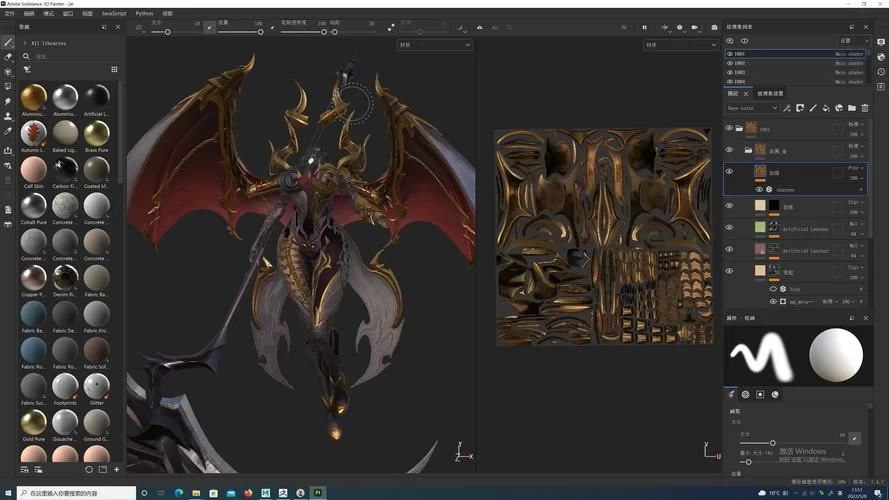
Task: Open texture set list settings dropdown
Action: tap(854, 41)
